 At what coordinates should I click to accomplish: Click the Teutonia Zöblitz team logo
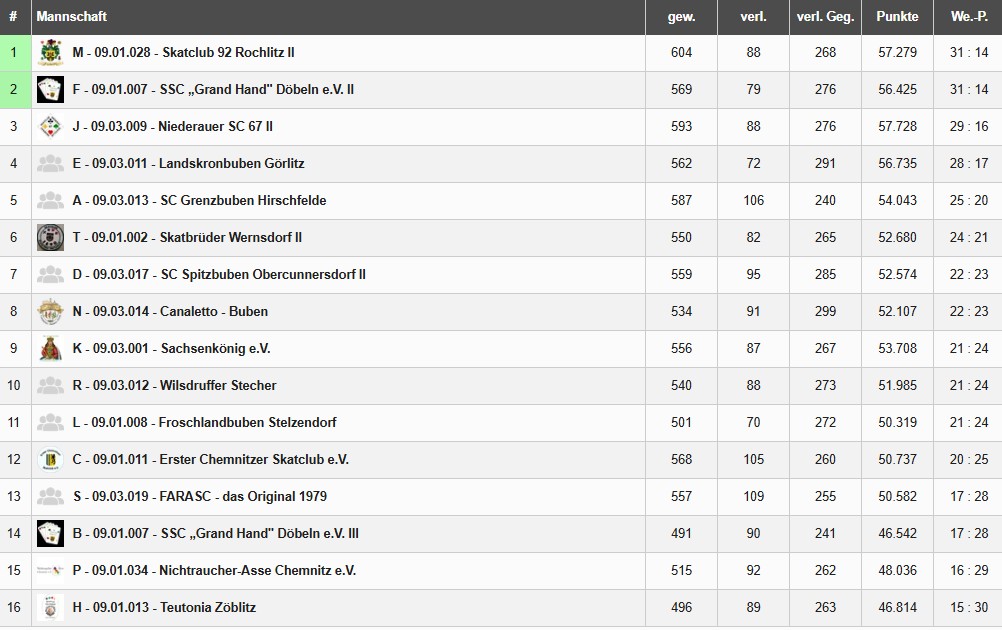tap(50, 607)
